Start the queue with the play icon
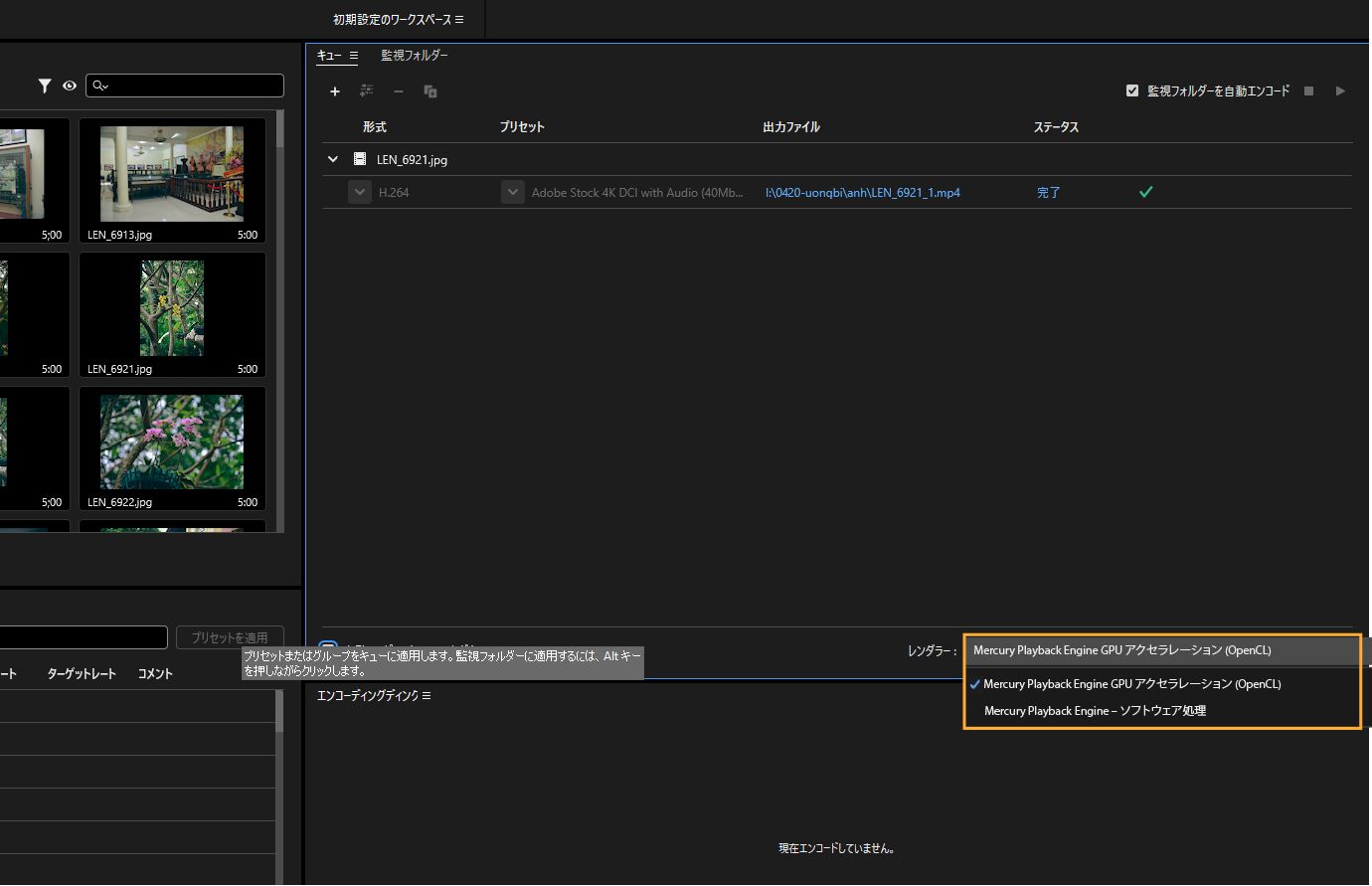 tap(1340, 90)
